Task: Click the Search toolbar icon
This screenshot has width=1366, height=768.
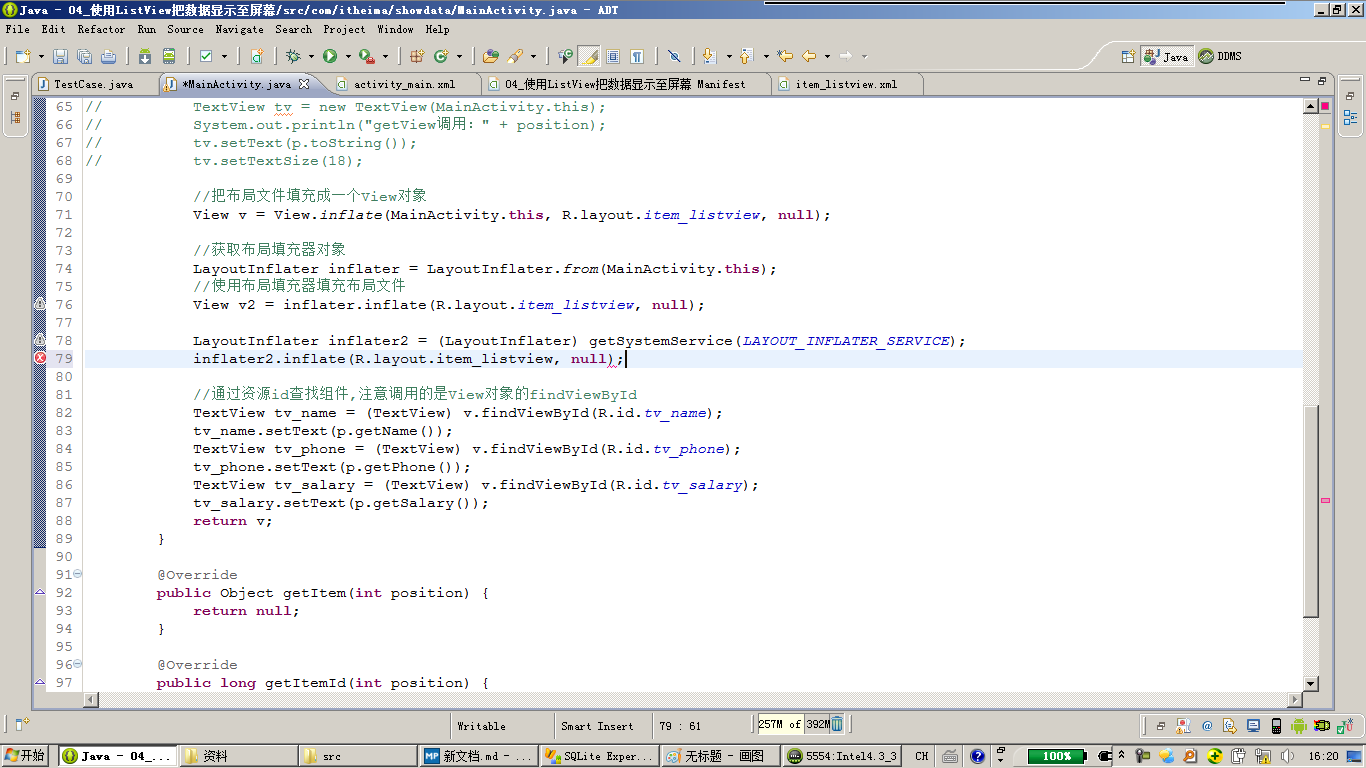Action: (x=516, y=57)
